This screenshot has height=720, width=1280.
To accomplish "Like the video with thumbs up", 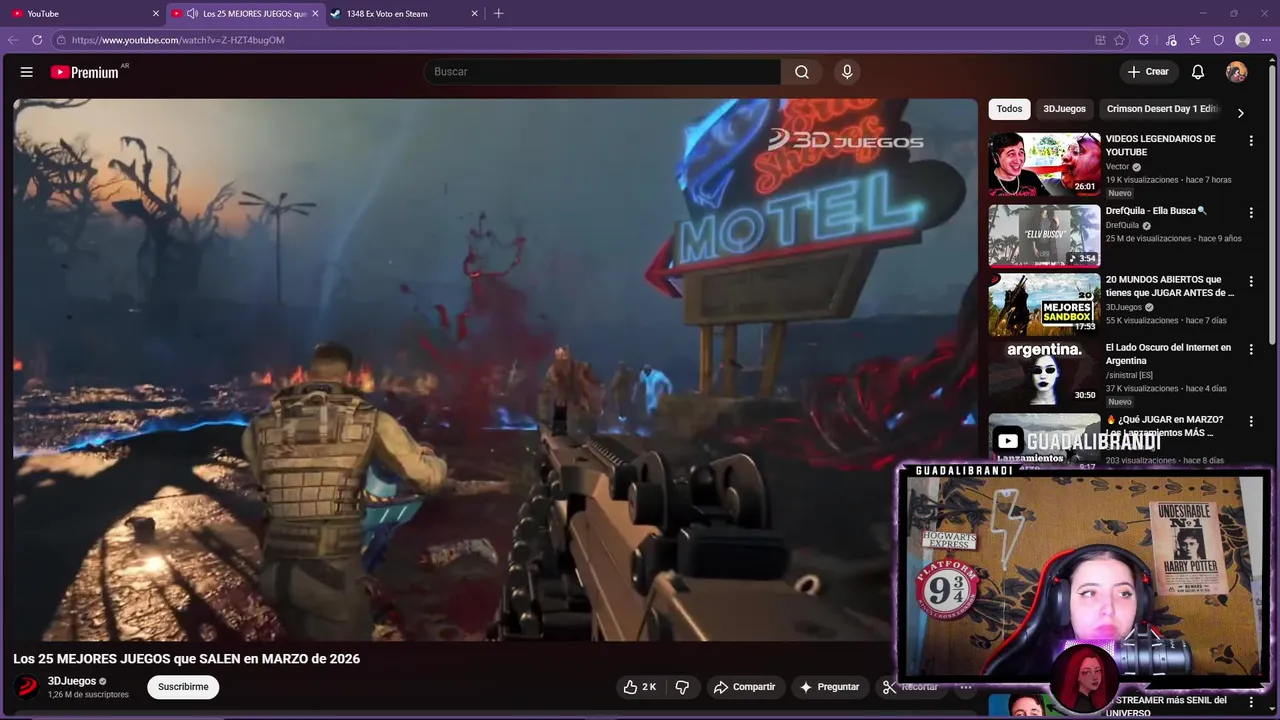I will click(640, 687).
